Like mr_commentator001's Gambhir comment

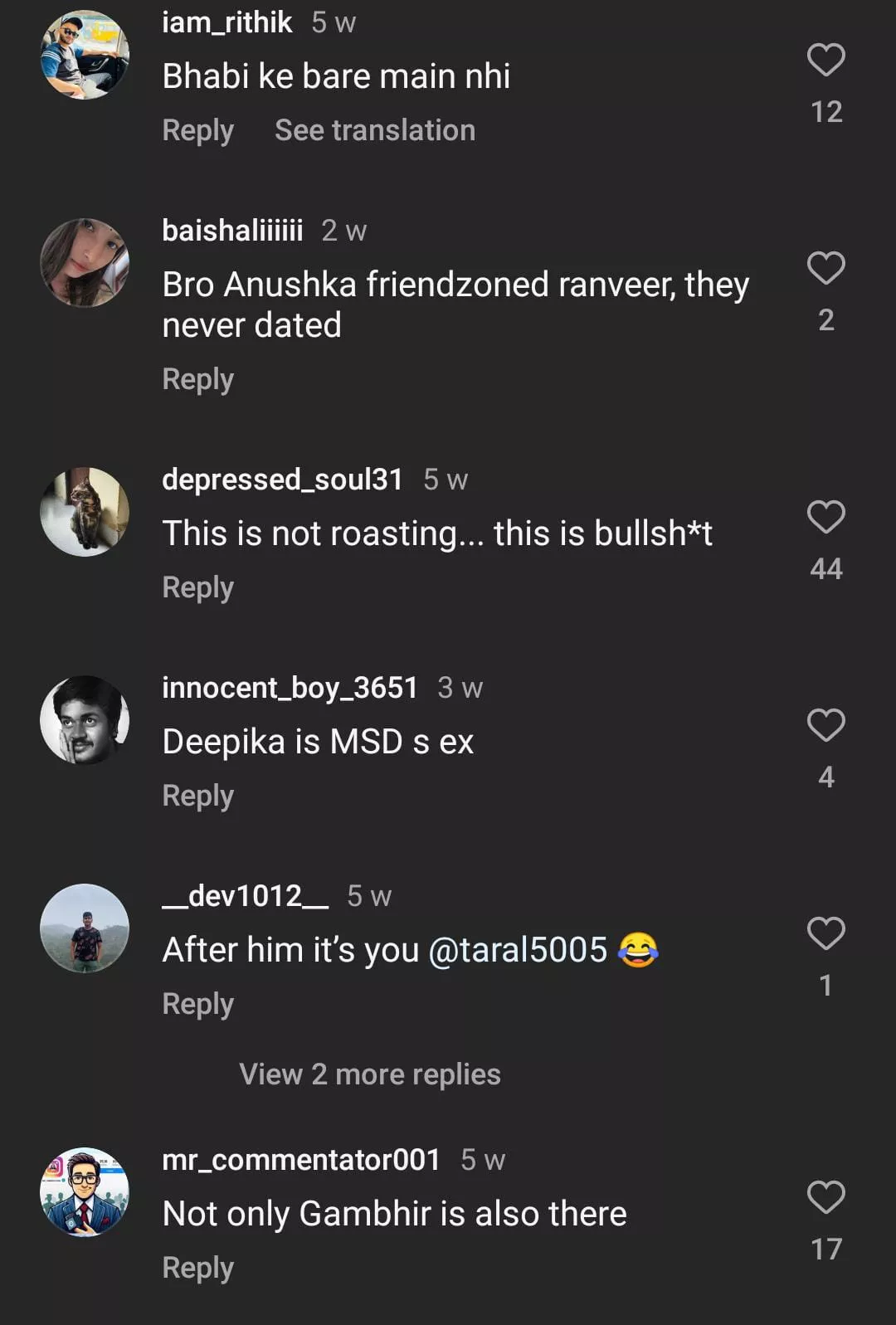[x=825, y=1198]
